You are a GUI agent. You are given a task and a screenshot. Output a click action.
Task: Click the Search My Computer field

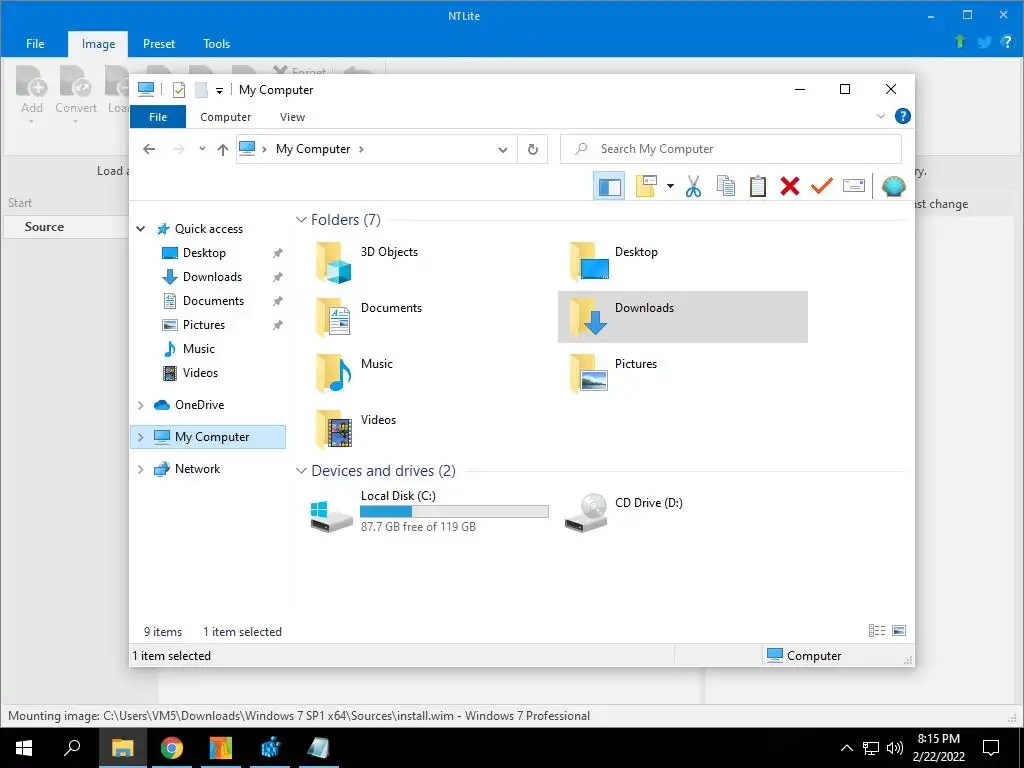[x=731, y=149]
